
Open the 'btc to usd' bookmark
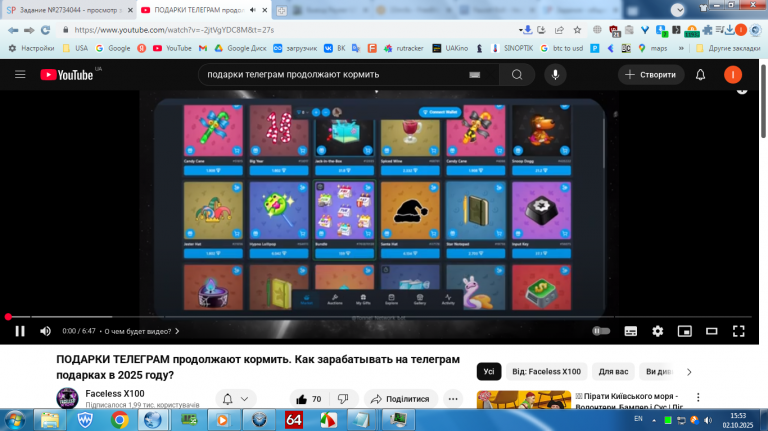[562, 48]
